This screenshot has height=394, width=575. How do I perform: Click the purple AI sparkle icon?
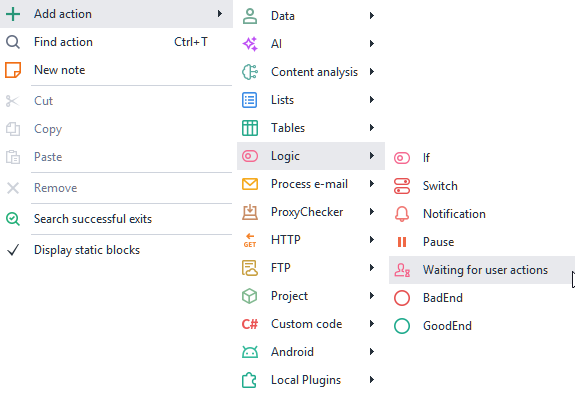(250, 44)
